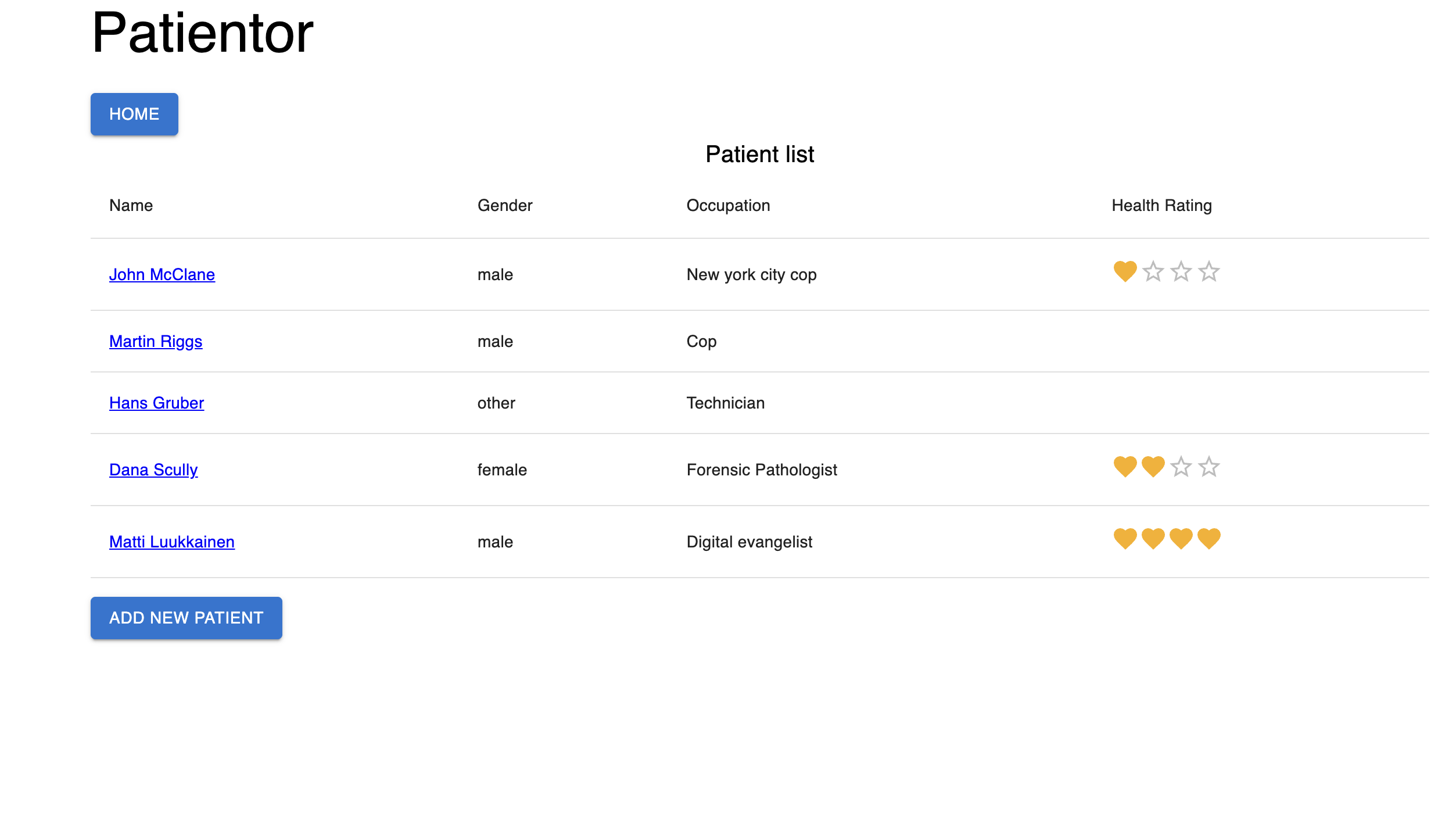Click the second heart of Matti Luukkainen's health rating
Screen dimensions: 1456x831
point(1153,539)
